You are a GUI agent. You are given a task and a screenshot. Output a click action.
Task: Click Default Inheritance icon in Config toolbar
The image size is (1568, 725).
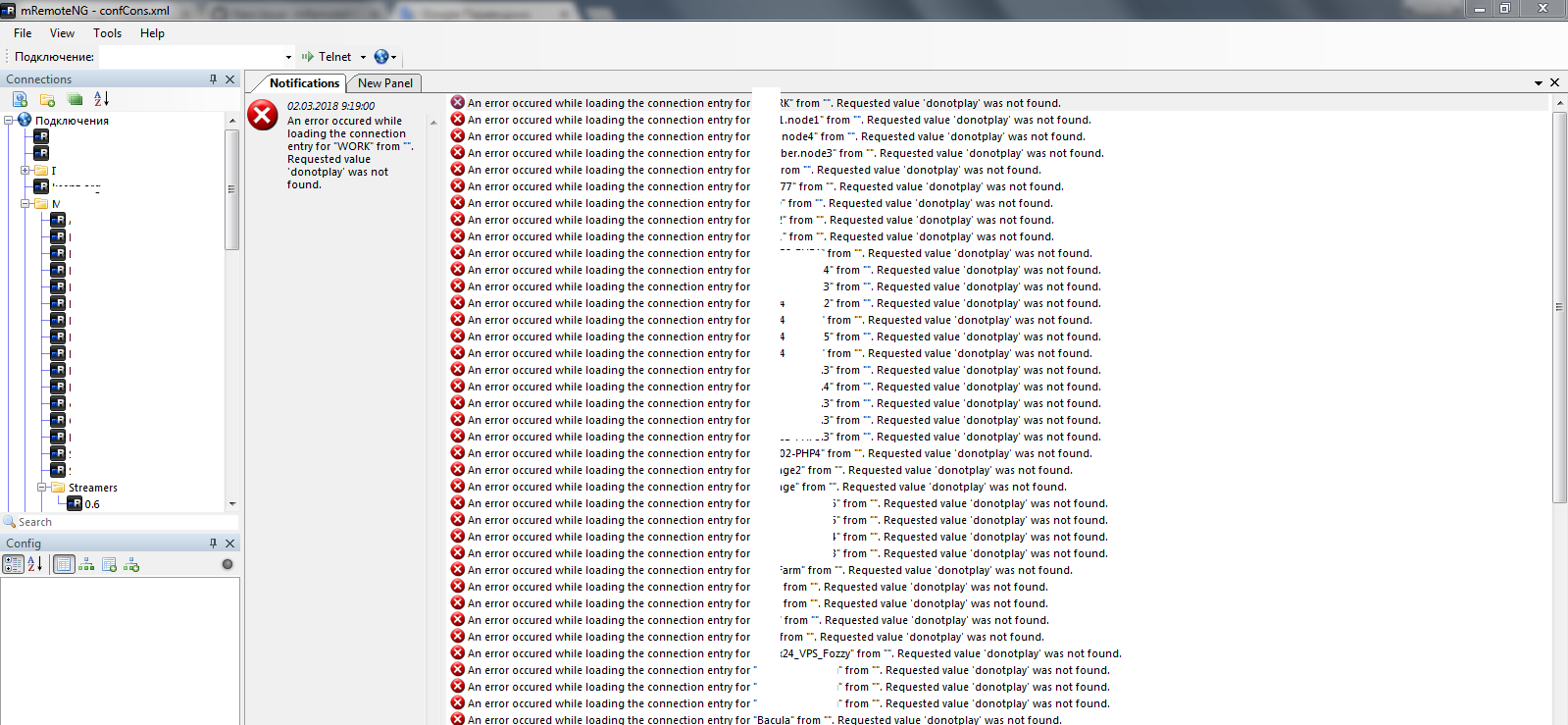point(131,564)
